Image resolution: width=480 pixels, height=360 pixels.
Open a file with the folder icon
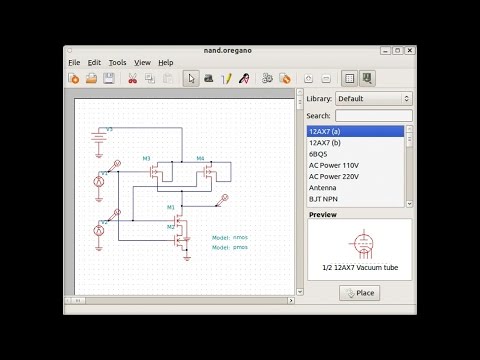(91, 79)
